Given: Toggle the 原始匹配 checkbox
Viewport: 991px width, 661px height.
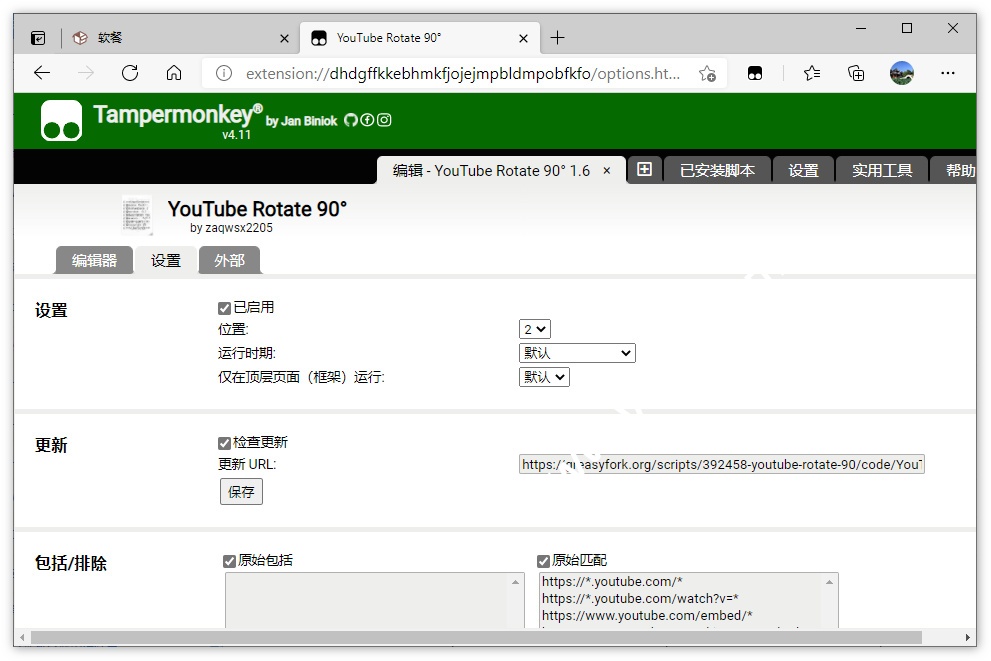Looking at the screenshot, I should click(x=543, y=560).
